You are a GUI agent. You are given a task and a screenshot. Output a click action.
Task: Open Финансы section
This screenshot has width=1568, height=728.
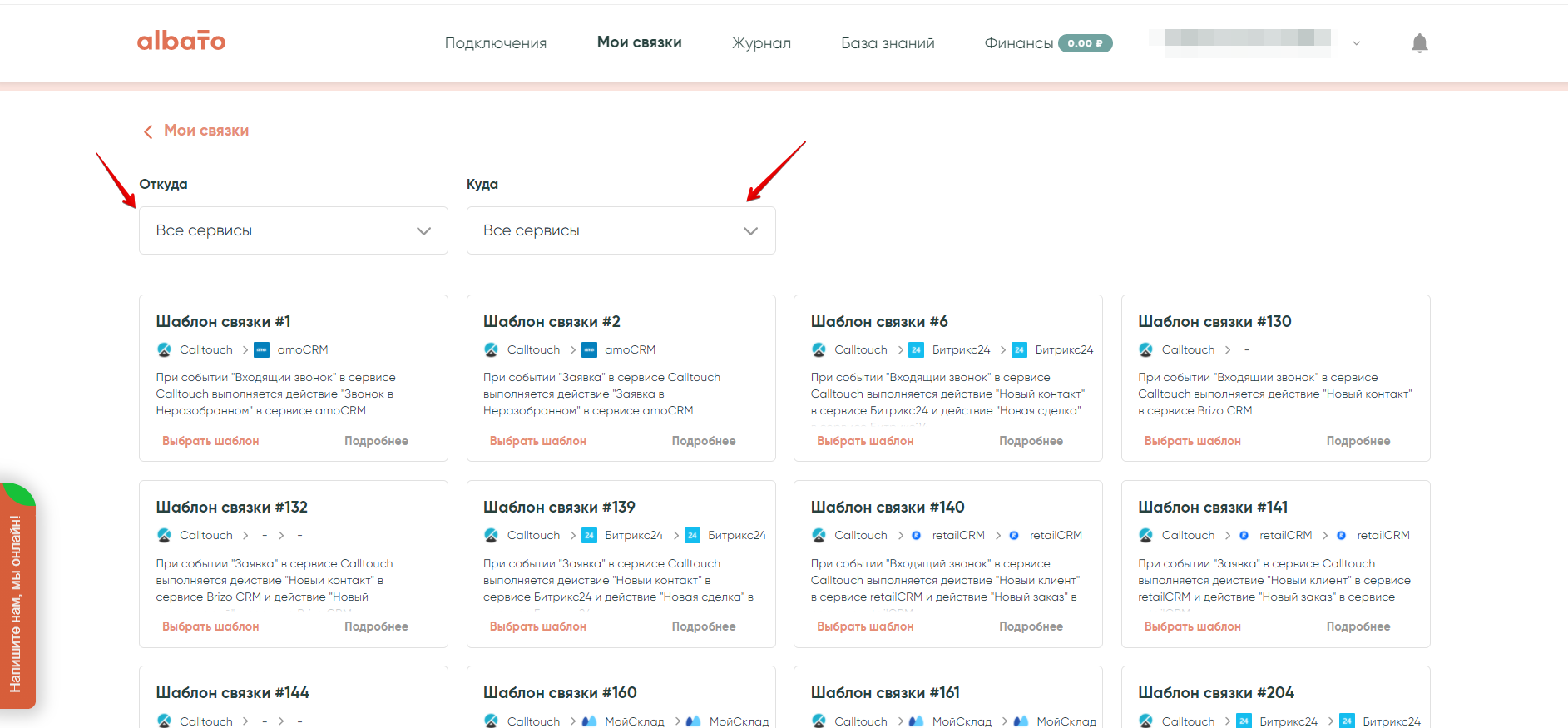pyautogui.click(x=1019, y=43)
